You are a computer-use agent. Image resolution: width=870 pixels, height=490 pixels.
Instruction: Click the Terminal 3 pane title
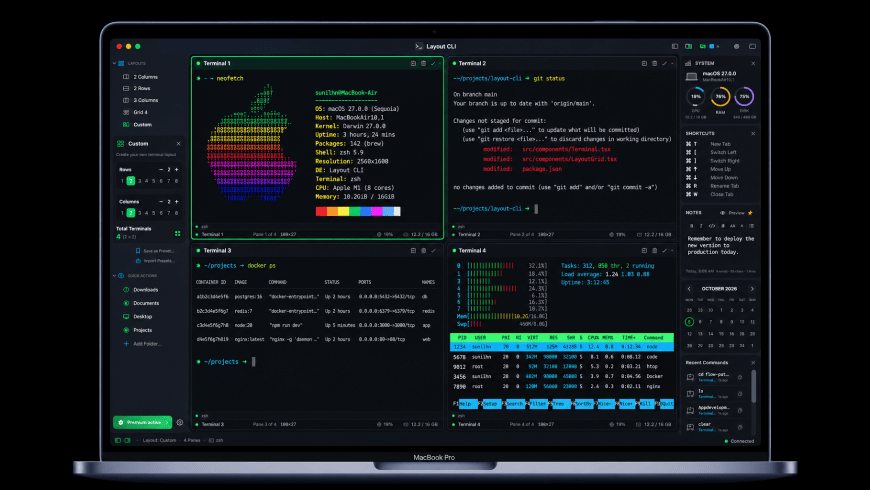click(217, 250)
